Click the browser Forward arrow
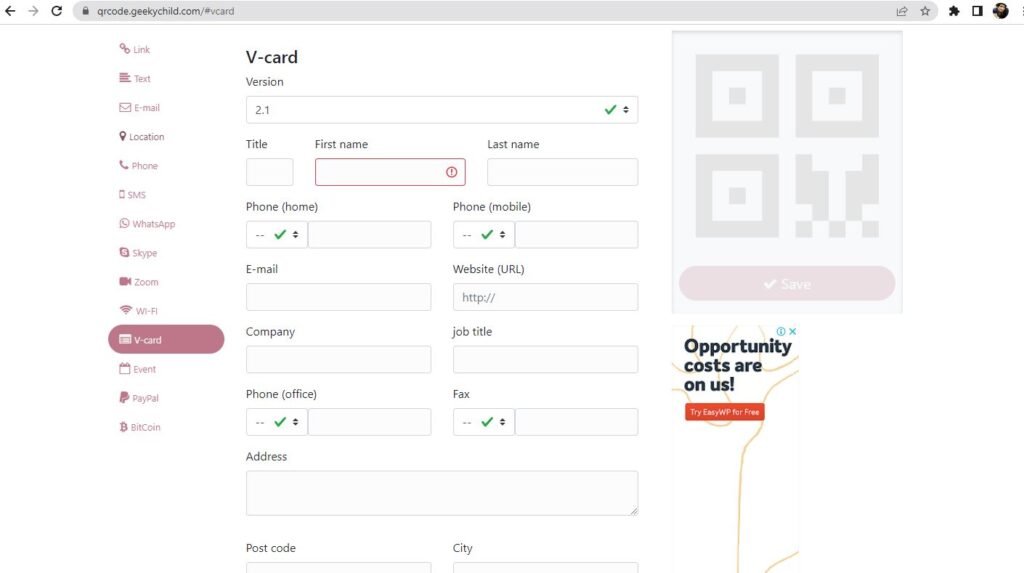This screenshot has width=1024, height=573. pyautogui.click(x=33, y=11)
